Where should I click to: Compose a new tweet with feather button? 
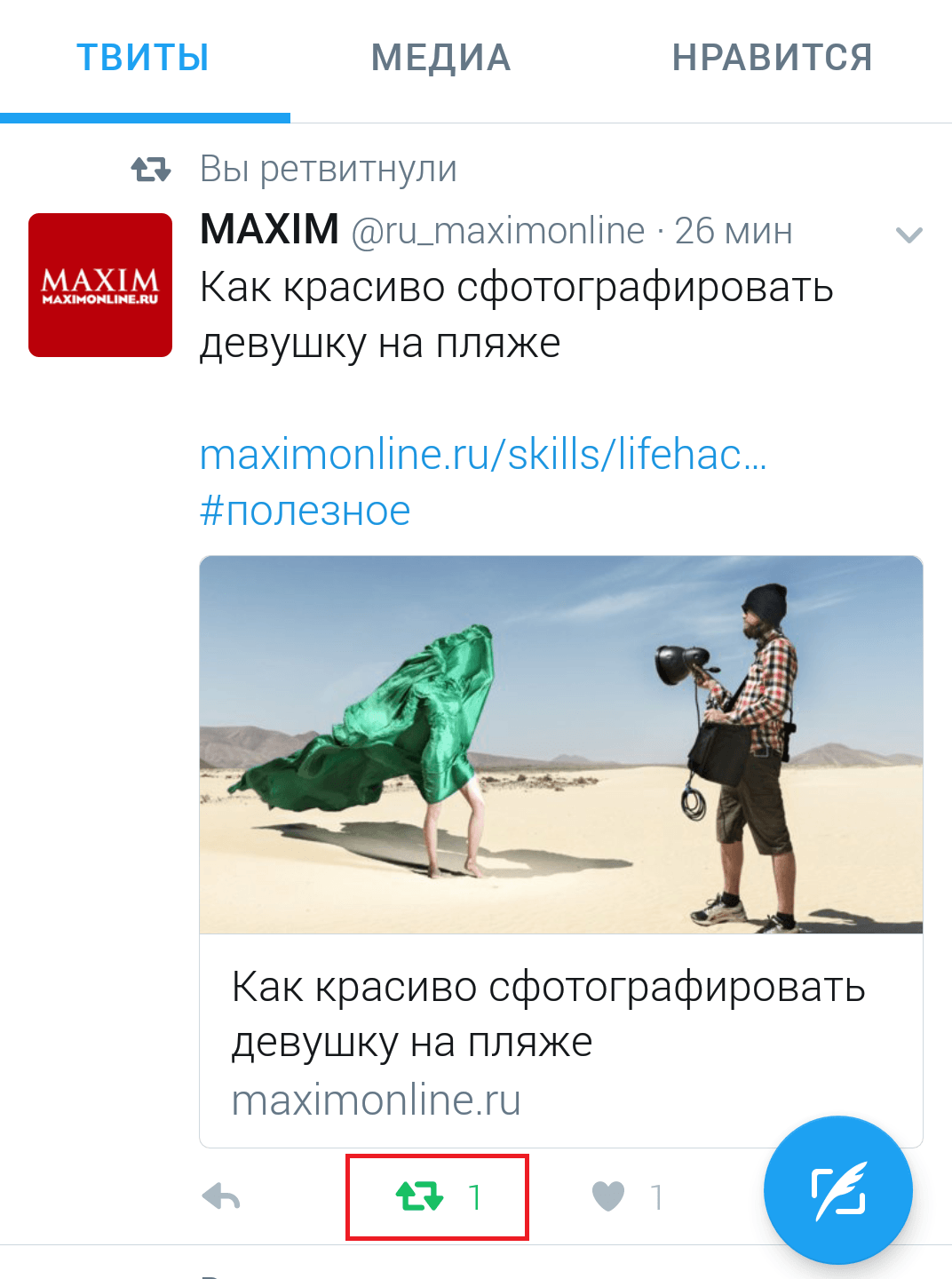(x=838, y=1190)
